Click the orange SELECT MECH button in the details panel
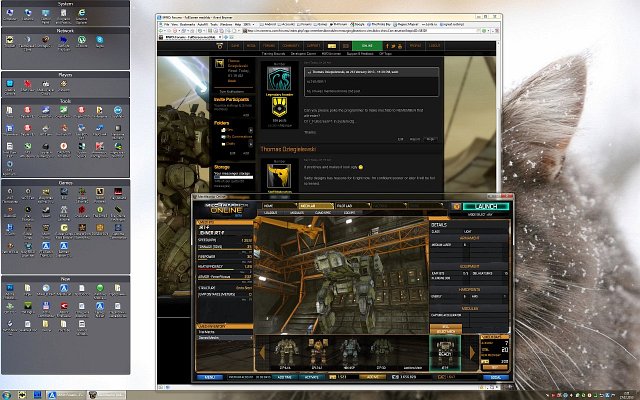The height and width of the screenshot is (400, 640). pos(446,329)
